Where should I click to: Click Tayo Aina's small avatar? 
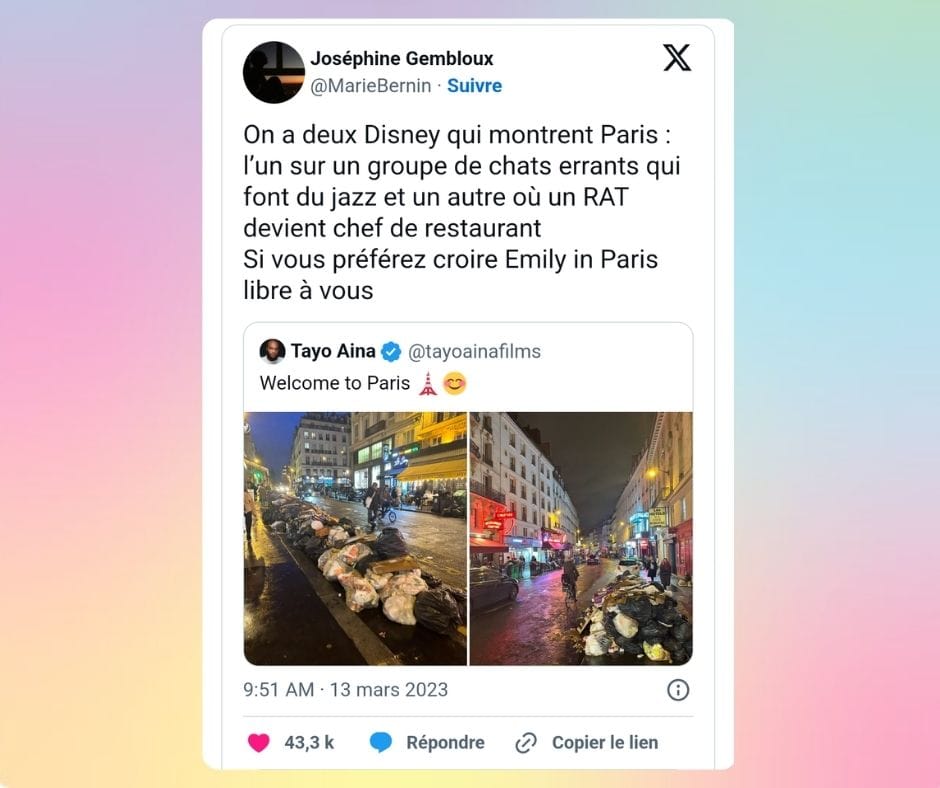tap(272, 351)
